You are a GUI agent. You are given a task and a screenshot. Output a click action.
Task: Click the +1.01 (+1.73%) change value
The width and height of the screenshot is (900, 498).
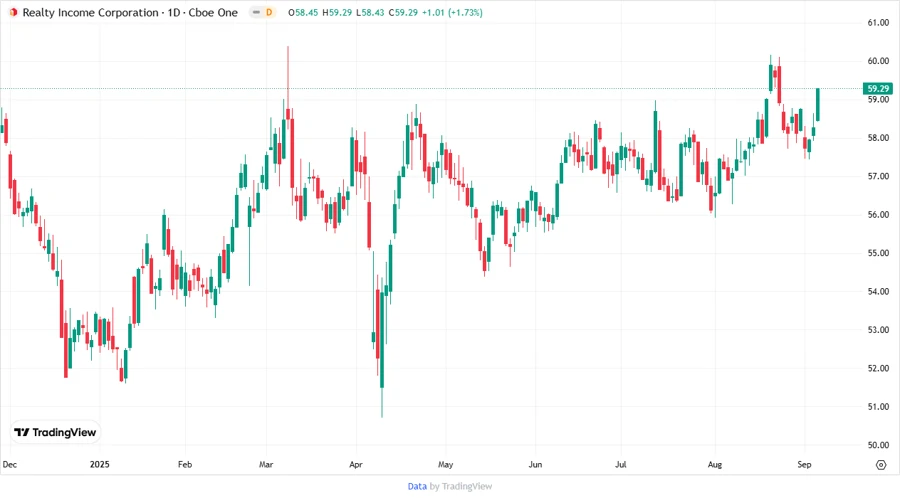452,13
